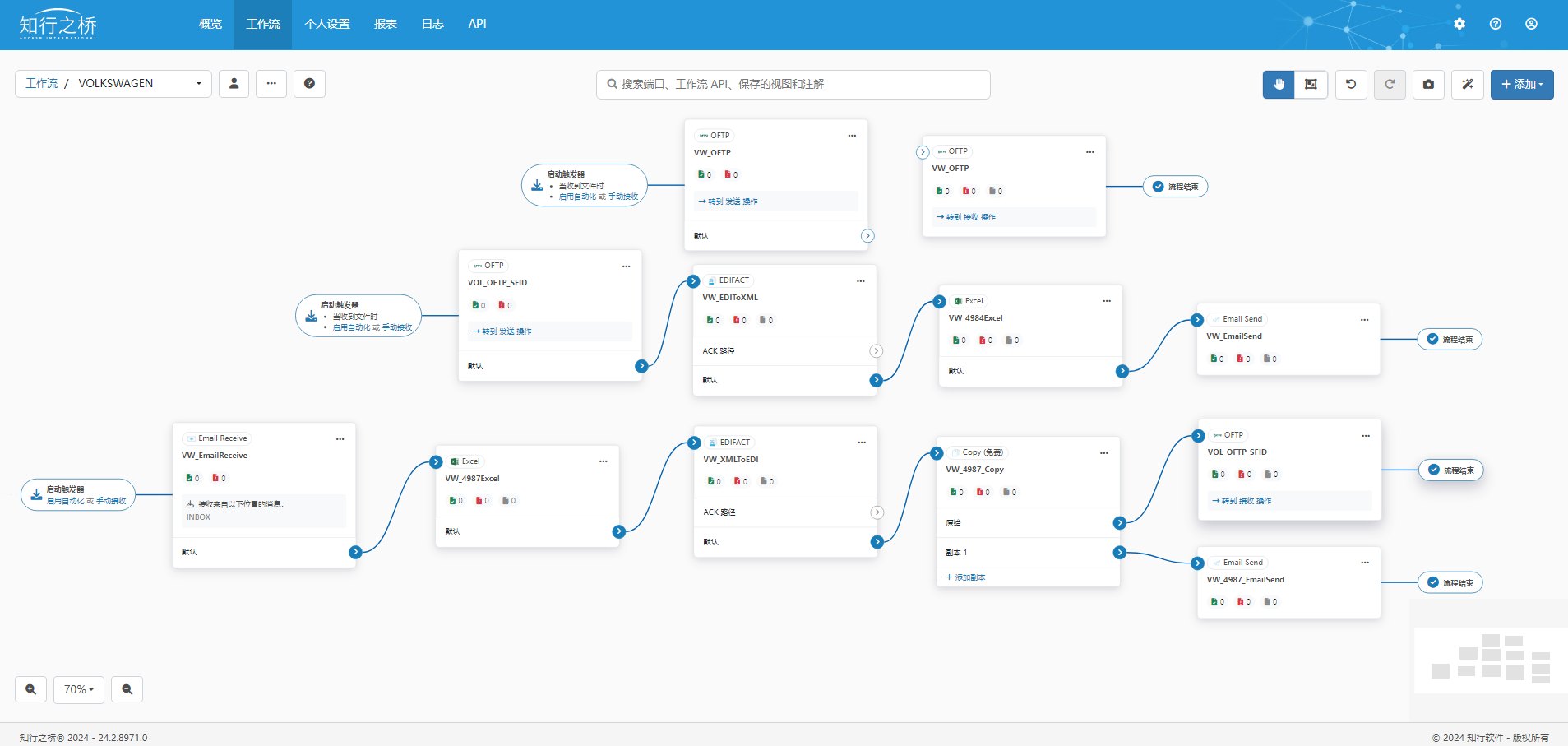Click 转到 发送 操作 link in left VOL_OFTP_SFID node
This screenshot has height=746, width=1568.
[x=502, y=331]
